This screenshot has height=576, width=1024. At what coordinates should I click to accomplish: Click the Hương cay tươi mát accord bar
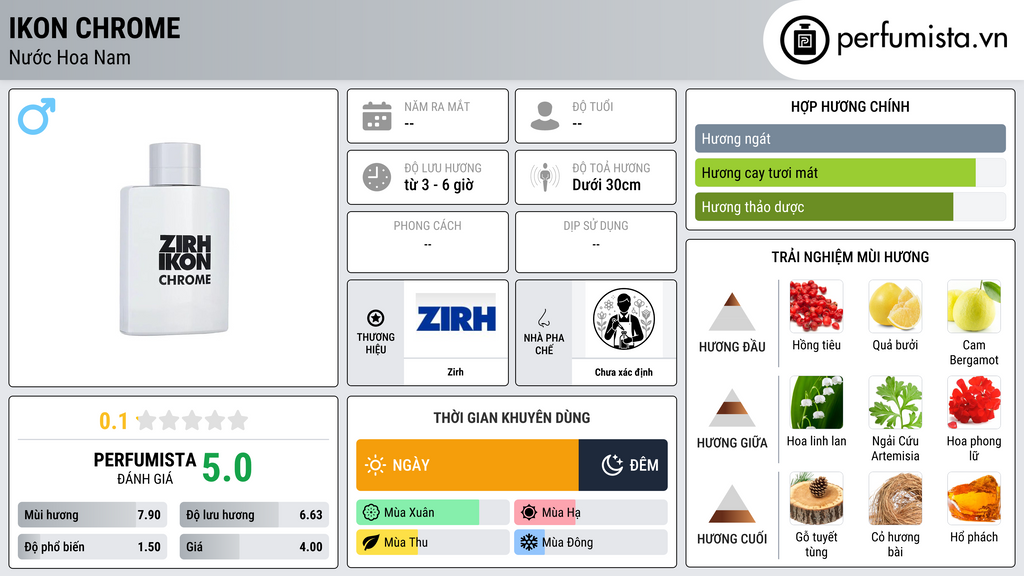(x=850, y=173)
